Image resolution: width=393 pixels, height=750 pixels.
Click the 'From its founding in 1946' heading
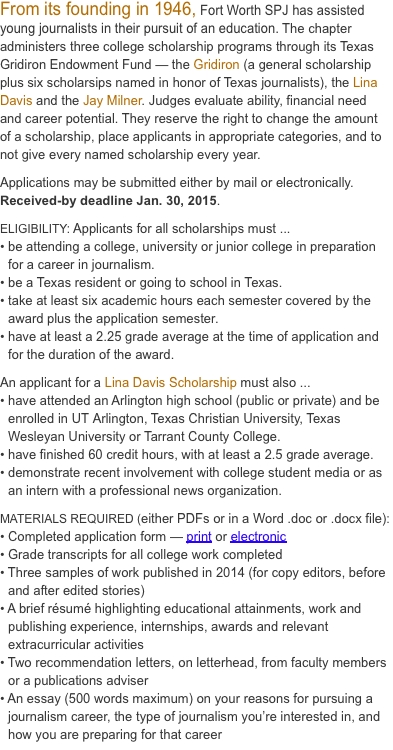tap(98, 9)
